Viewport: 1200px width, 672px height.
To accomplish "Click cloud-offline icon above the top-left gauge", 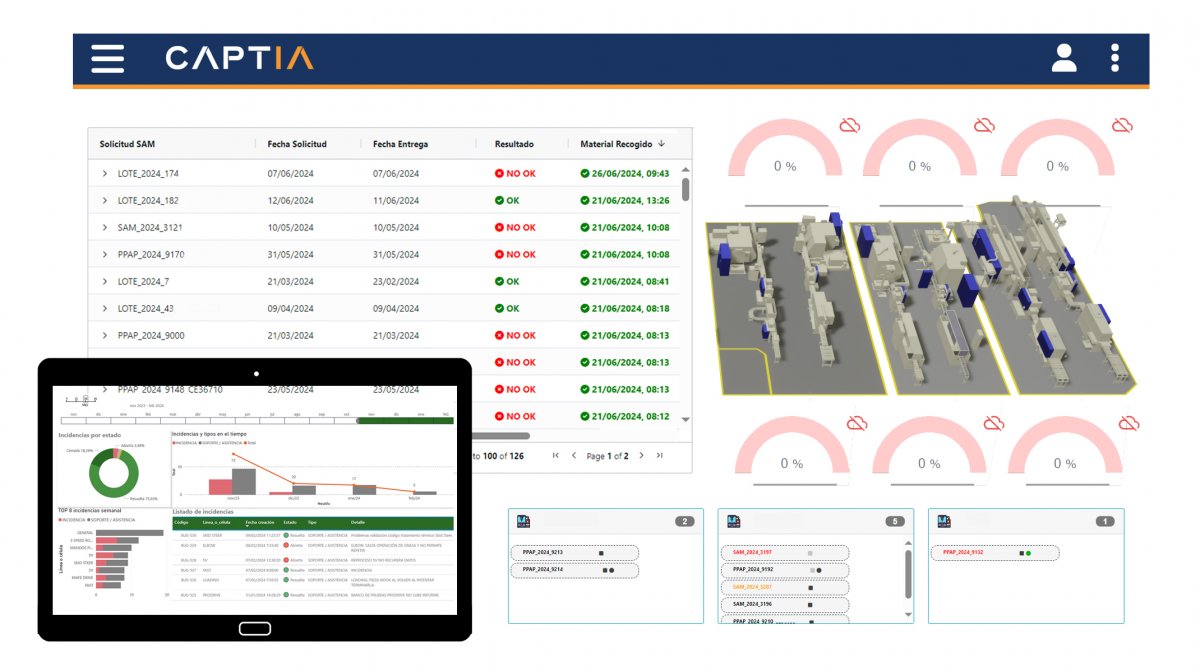I will [x=850, y=125].
